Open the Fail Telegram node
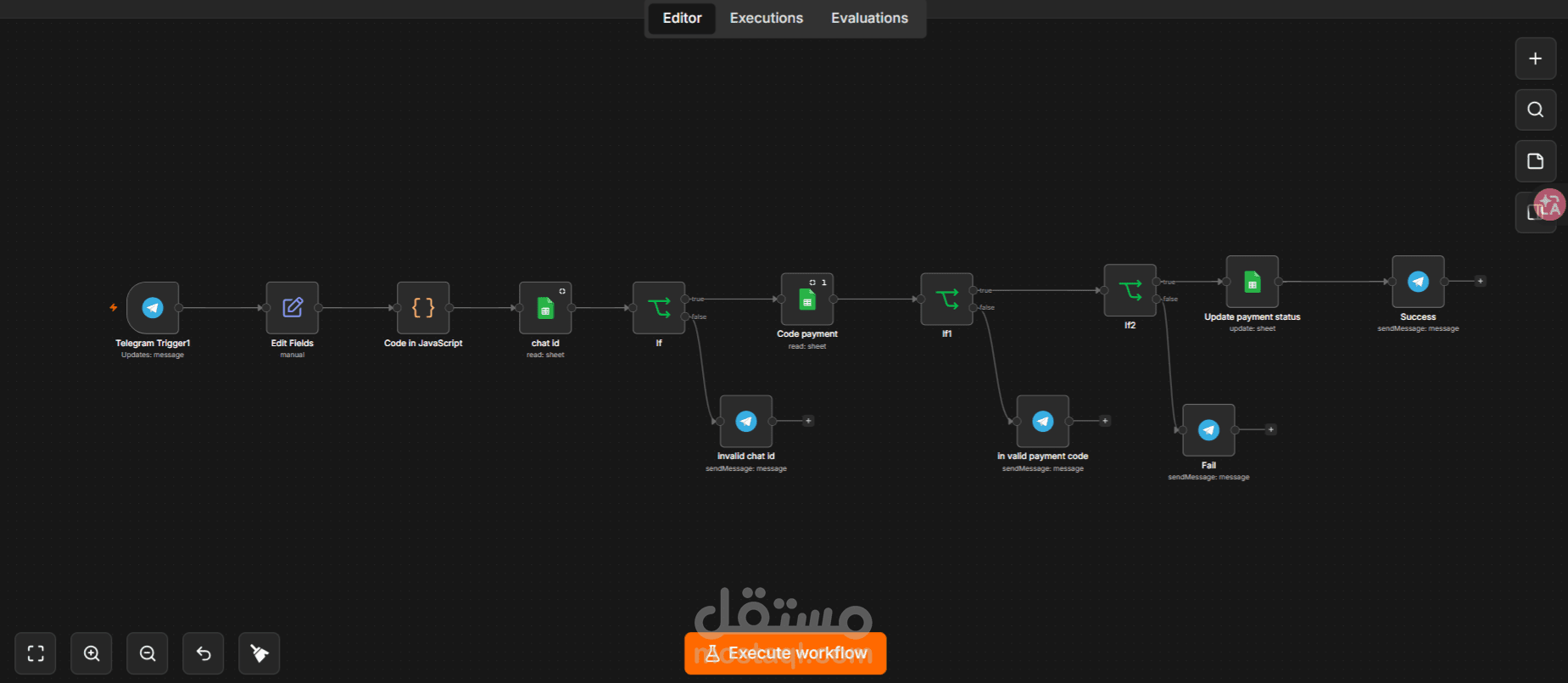The height and width of the screenshot is (683, 1568). (1208, 430)
